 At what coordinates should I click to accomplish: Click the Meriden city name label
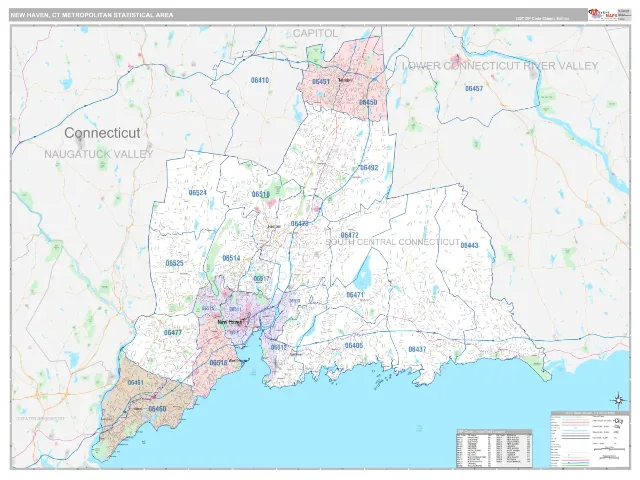(345, 80)
